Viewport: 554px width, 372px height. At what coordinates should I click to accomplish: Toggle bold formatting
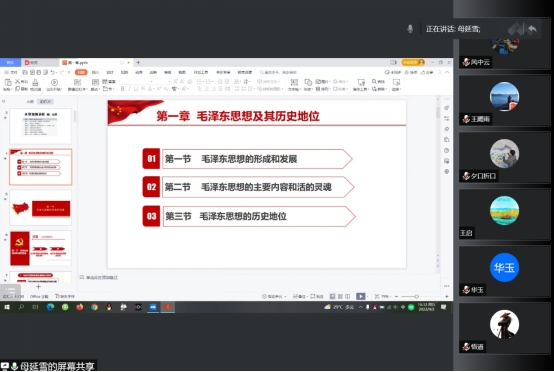click(x=122, y=89)
